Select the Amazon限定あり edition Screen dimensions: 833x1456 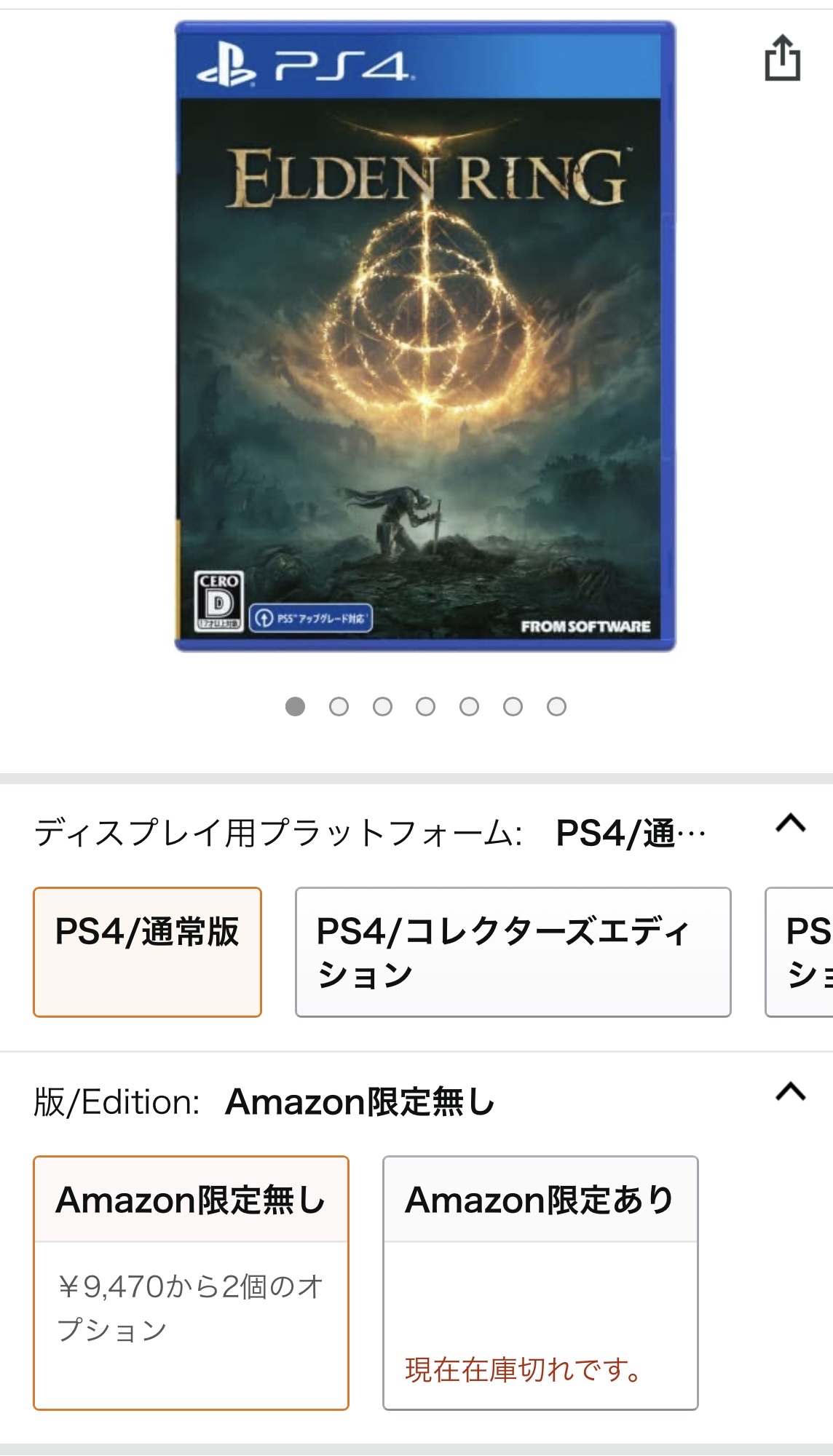pyautogui.click(x=540, y=1283)
